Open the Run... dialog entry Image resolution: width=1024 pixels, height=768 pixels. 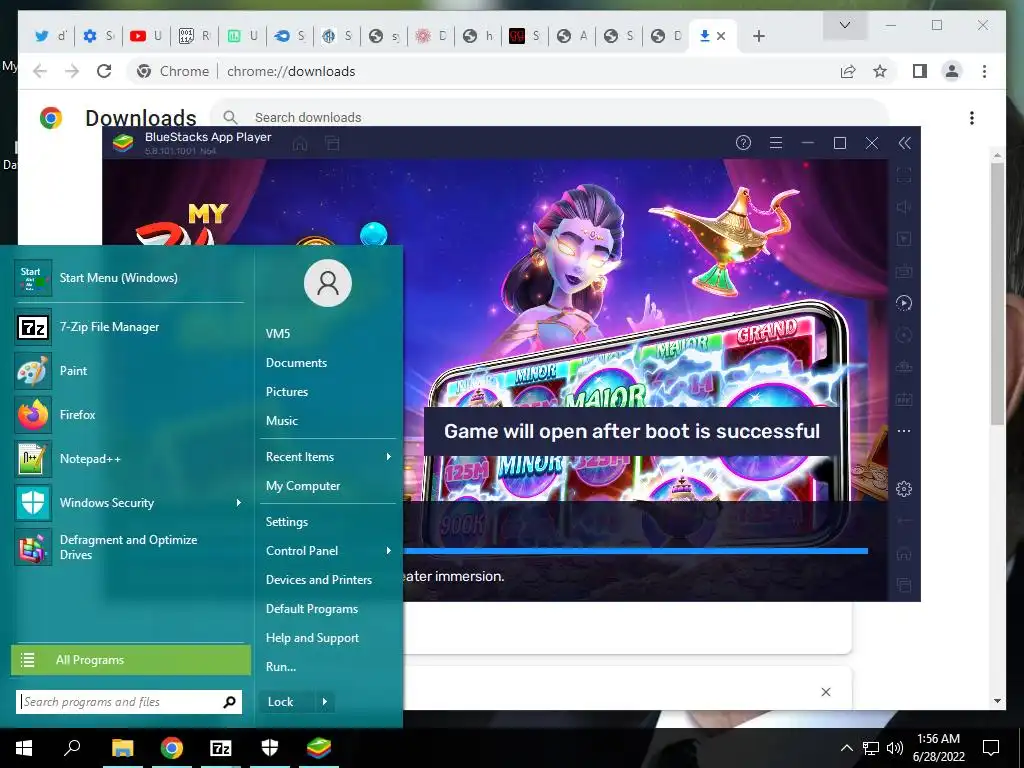(281, 667)
